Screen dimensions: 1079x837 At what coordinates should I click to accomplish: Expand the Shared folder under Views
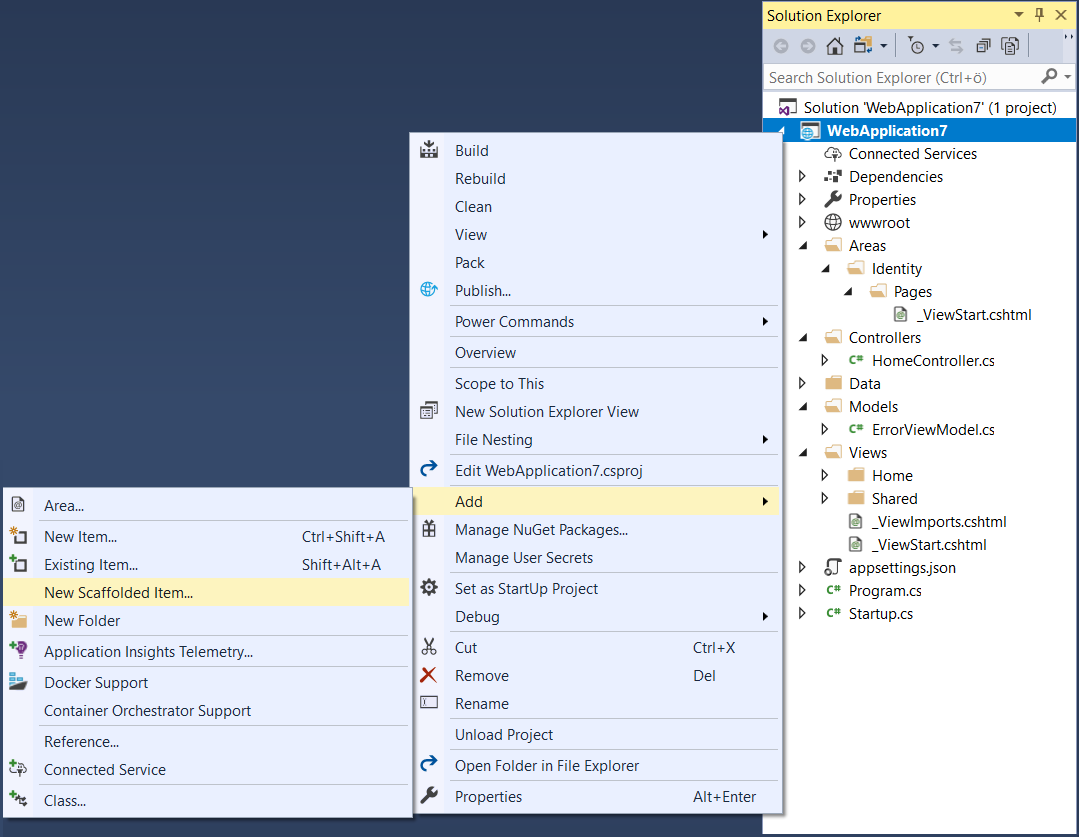click(x=824, y=498)
